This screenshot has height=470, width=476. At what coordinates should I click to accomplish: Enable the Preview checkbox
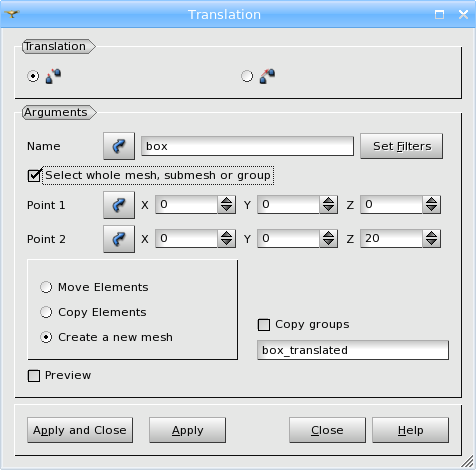[x=34, y=376]
